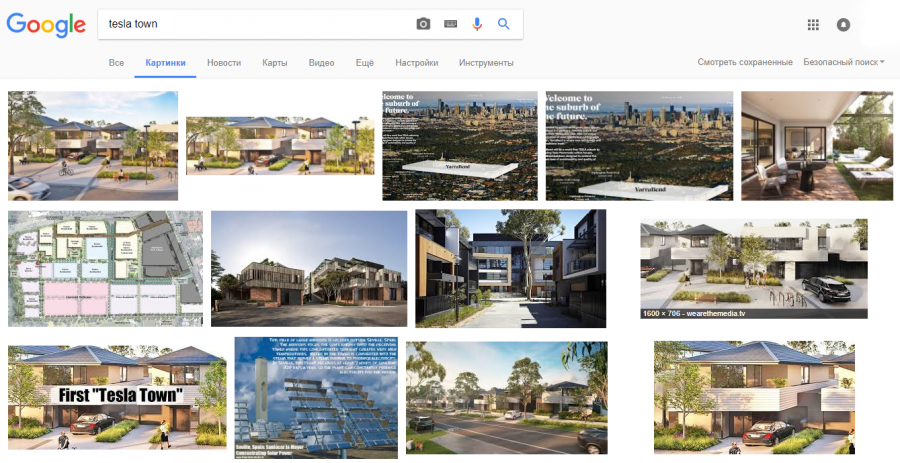This screenshot has height=463, width=900.
Task: Open the Настройки menu
Action: tap(417, 63)
